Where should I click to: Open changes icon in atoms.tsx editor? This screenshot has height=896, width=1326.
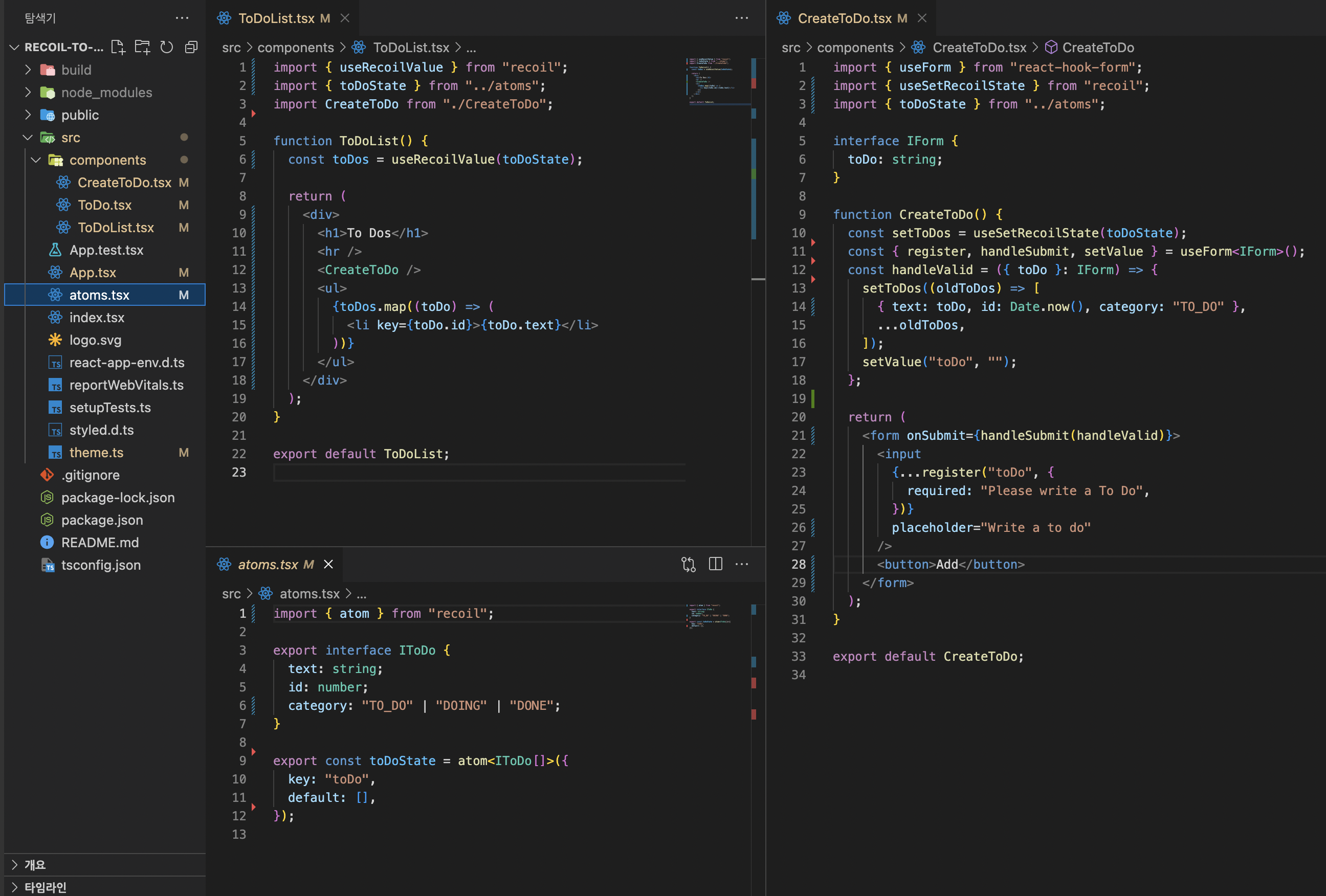pyautogui.click(x=688, y=564)
